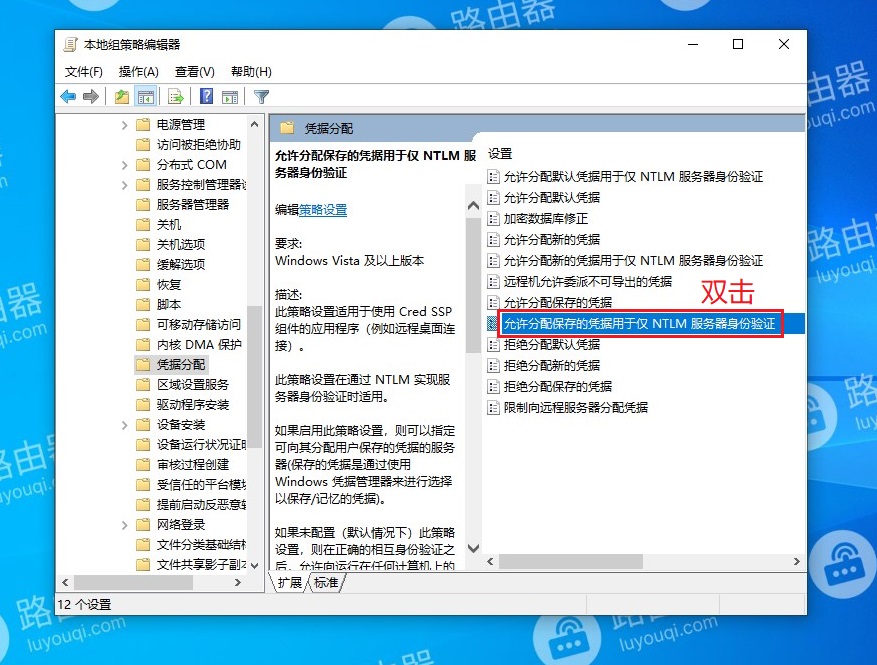Click the setting icon beside 限制向远程服务器分配凭据
The height and width of the screenshot is (665, 877).
pyautogui.click(x=493, y=408)
